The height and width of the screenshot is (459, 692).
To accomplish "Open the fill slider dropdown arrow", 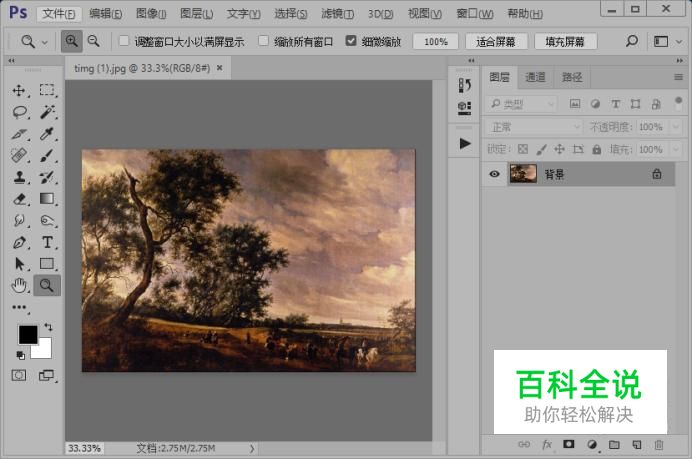I will pyautogui.click(x=675, y=149).
